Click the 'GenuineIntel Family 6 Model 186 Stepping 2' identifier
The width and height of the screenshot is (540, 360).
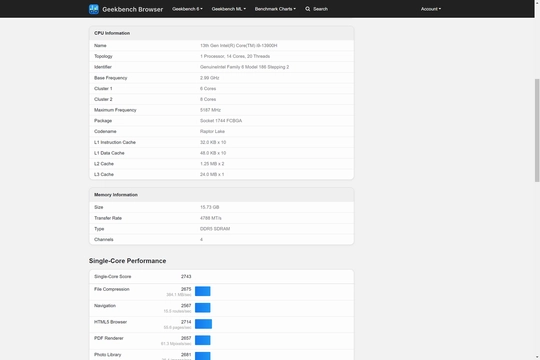pyautogui.click(x=244, y=67)
